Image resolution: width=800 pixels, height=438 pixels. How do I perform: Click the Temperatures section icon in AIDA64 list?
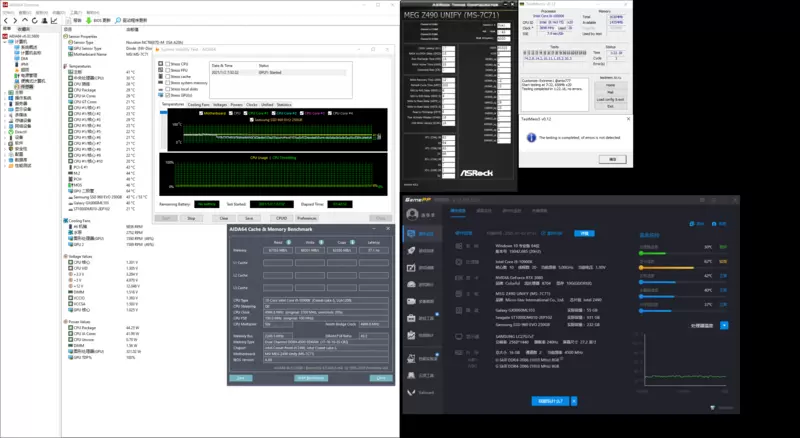coord(66,66)
